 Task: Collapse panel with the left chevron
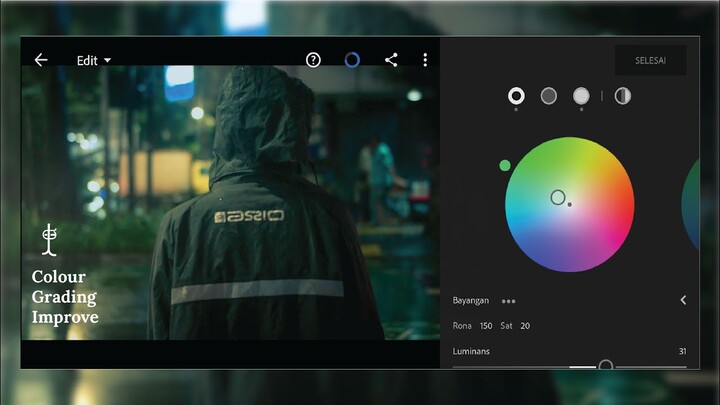point(683,300)
